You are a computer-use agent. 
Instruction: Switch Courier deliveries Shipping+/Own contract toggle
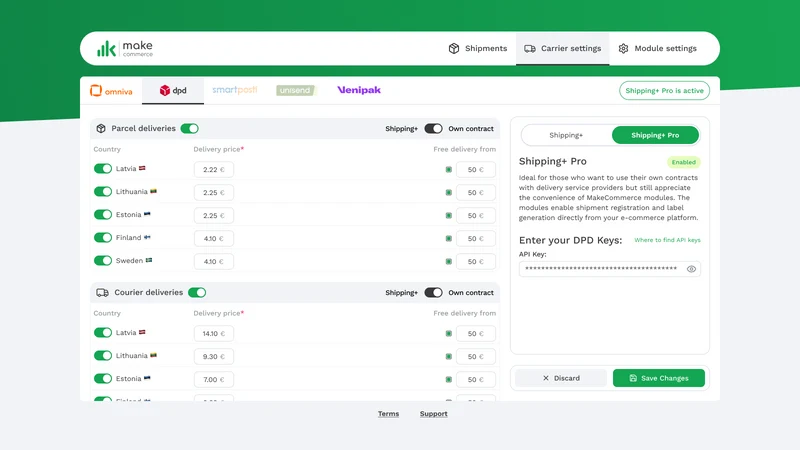pos(433,292)
